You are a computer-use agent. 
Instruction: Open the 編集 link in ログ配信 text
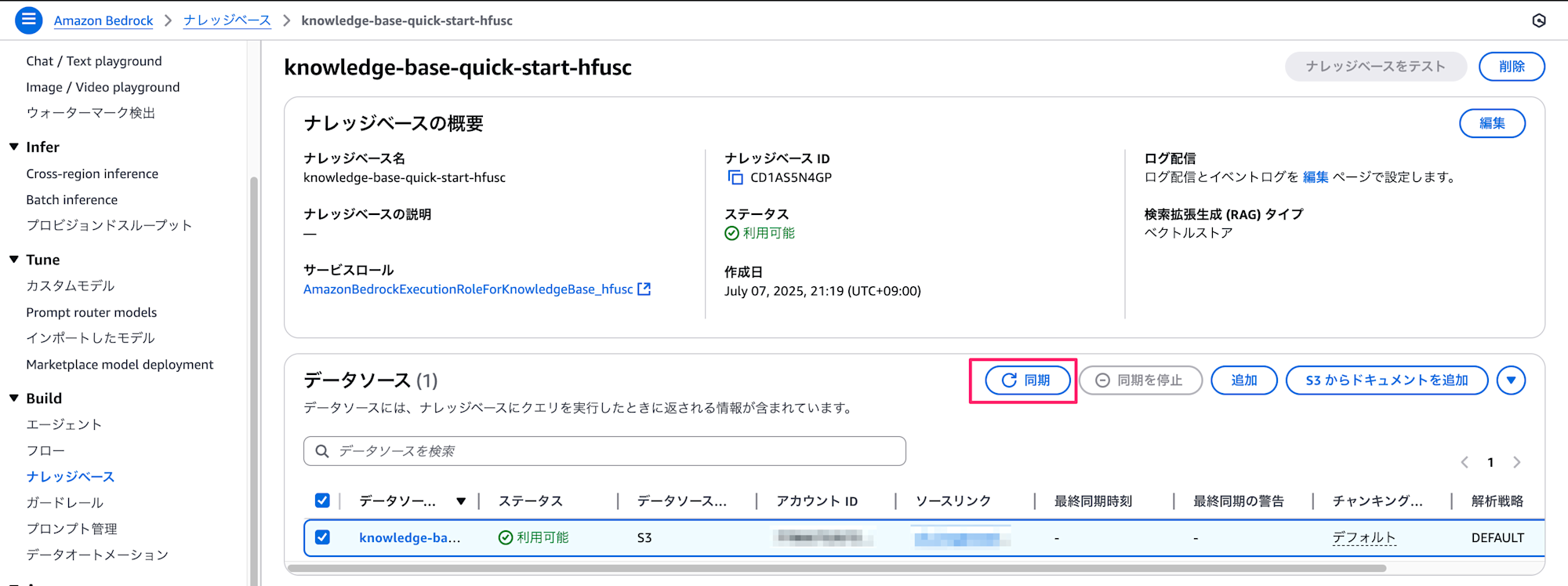click(x=1316, y=177)
